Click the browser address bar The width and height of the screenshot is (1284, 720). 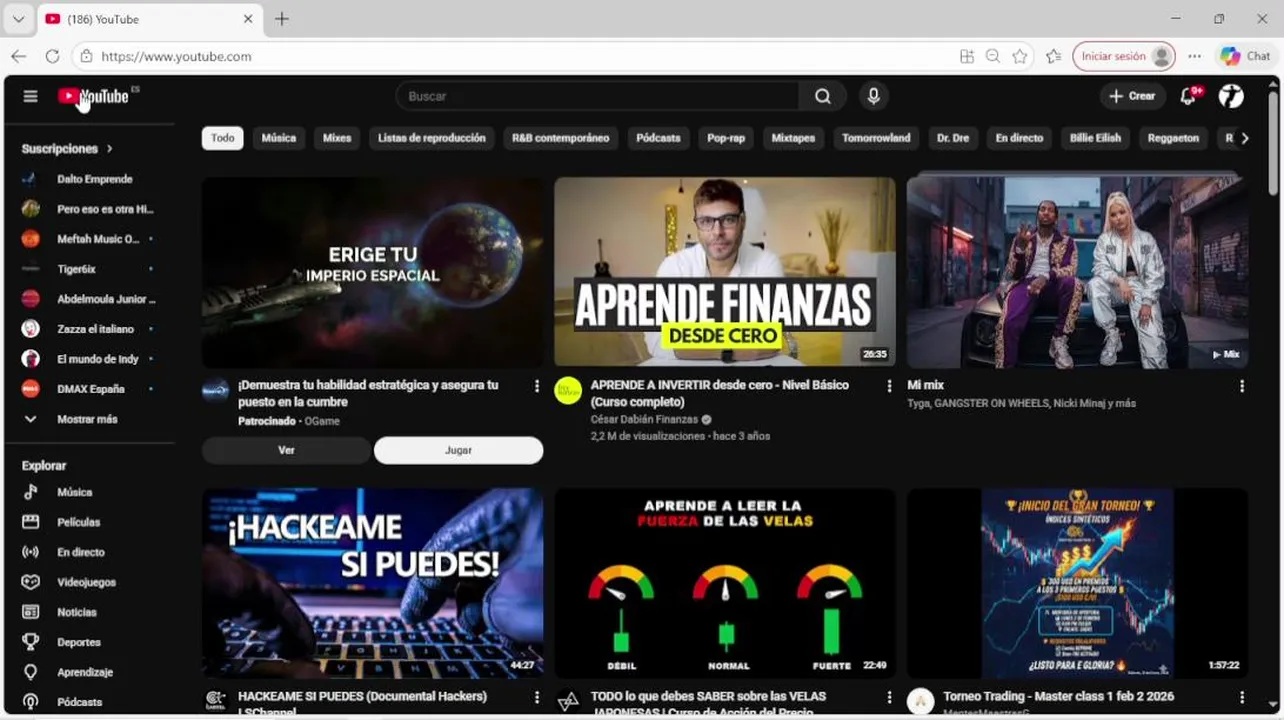click(x=520, y=57)
